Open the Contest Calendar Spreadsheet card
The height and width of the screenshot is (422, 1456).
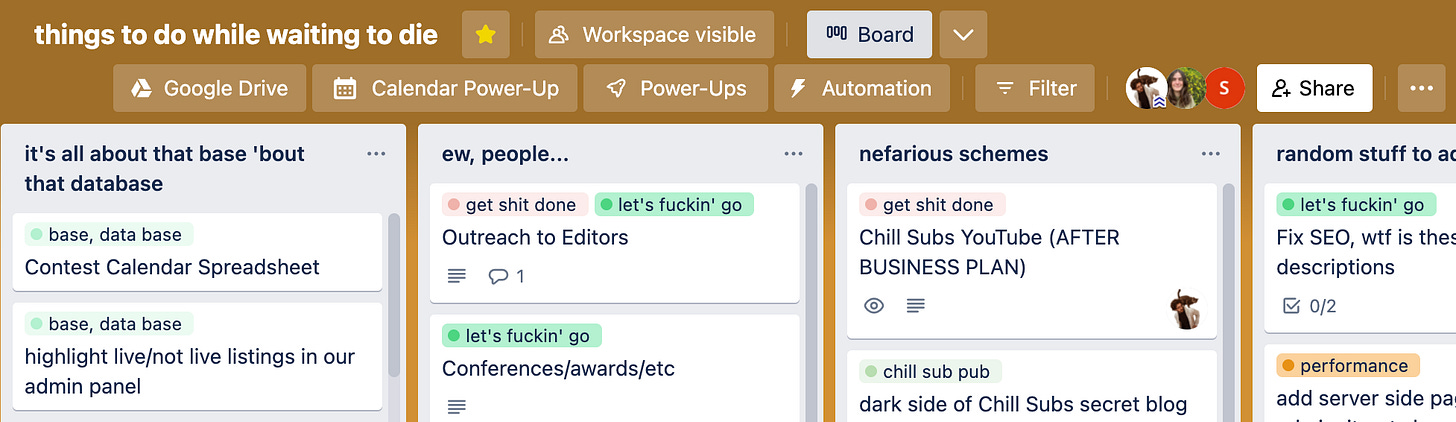point(198,252)
